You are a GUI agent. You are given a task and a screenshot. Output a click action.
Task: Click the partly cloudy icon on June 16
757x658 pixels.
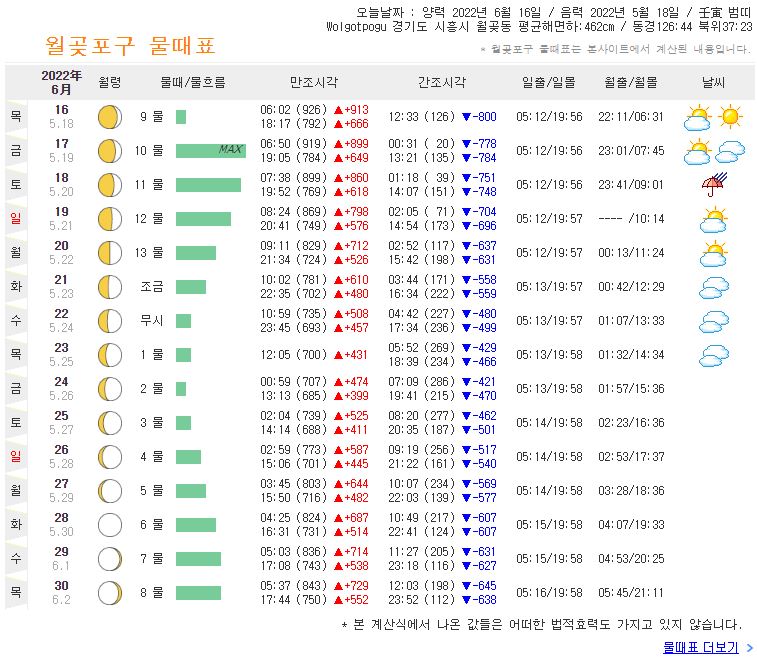click(x=697, y=118)
